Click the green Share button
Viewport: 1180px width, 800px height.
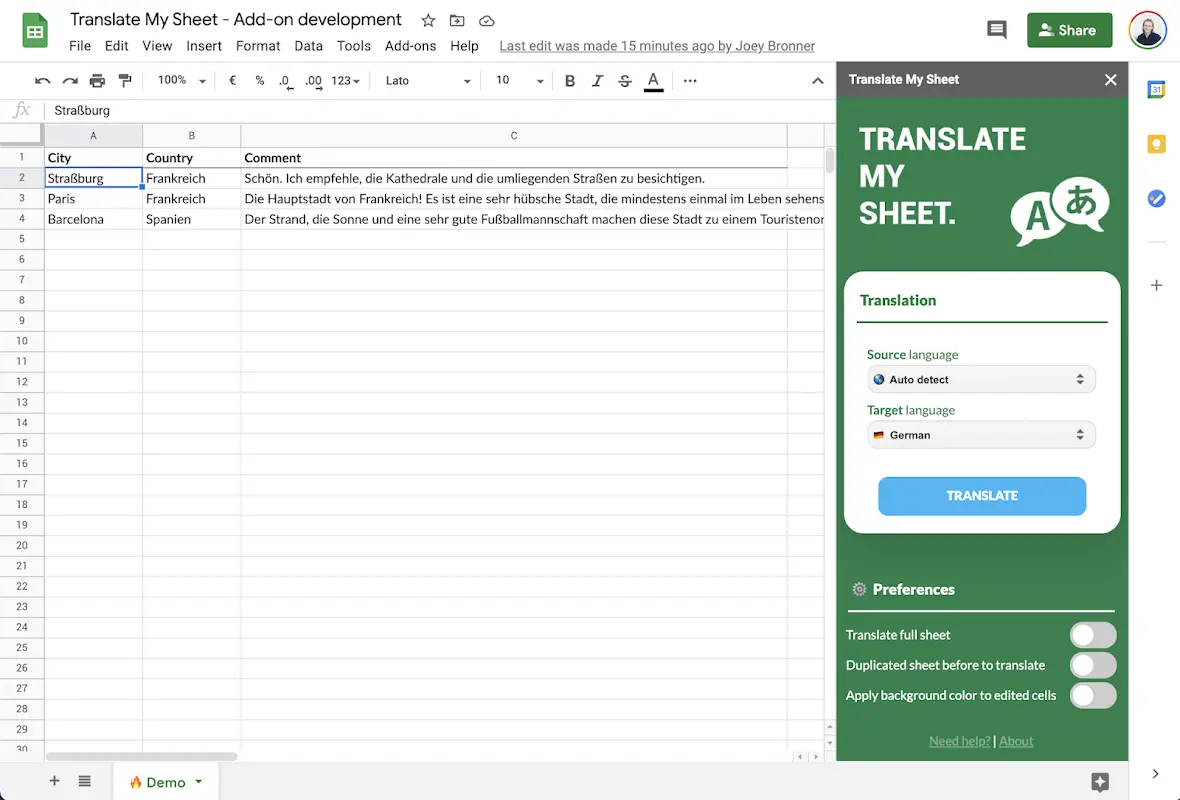coord(1069,30)
